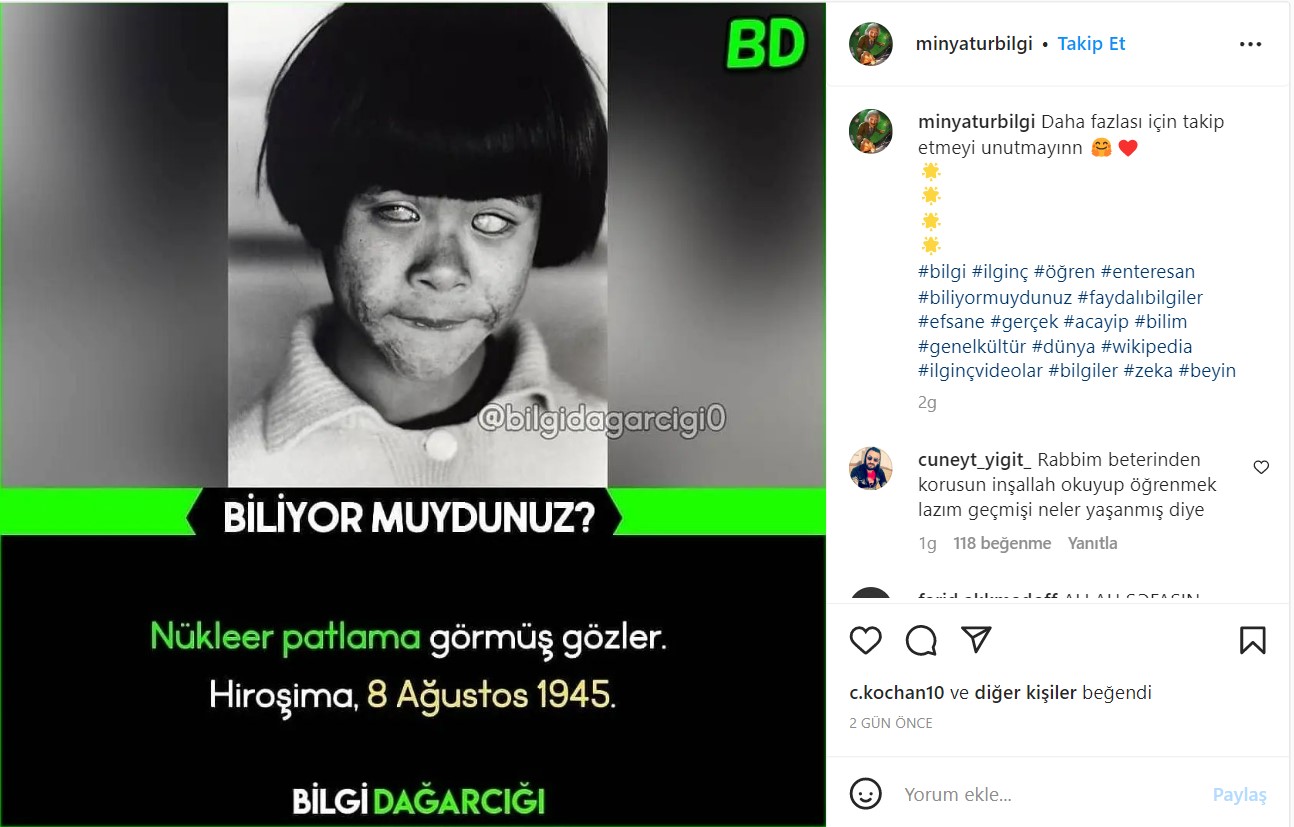Open c.kochan10 profile from likes

(x=897, y=692)
